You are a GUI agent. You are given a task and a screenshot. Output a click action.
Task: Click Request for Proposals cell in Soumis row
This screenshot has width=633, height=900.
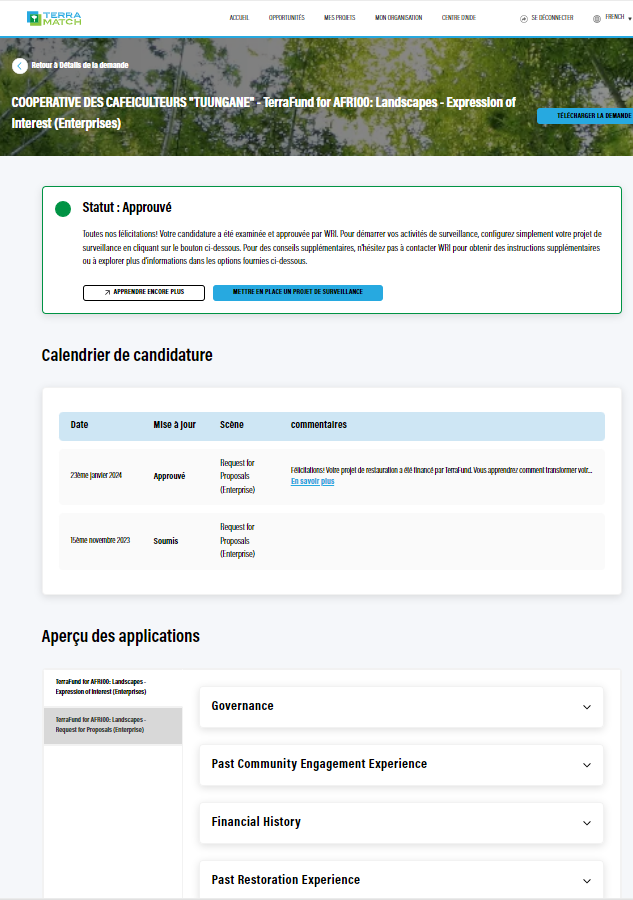[238, 541]
